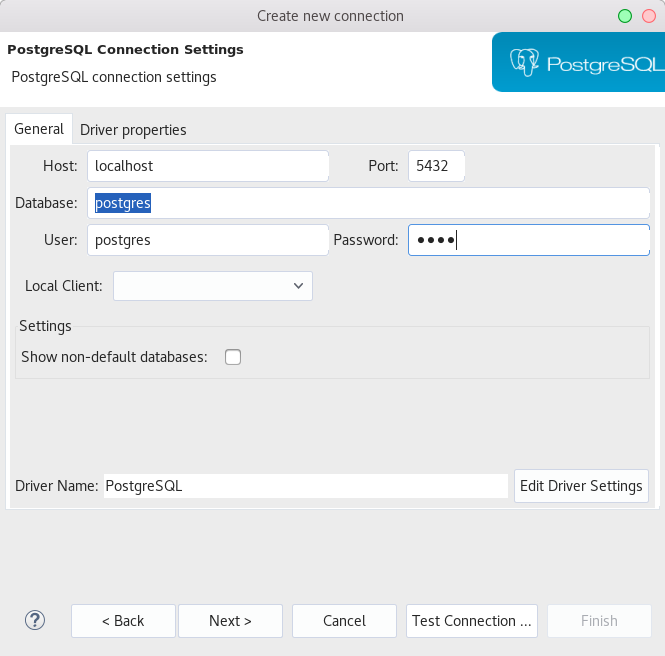Switch to the Driver properties tab
665x656 pixels.
133,129
